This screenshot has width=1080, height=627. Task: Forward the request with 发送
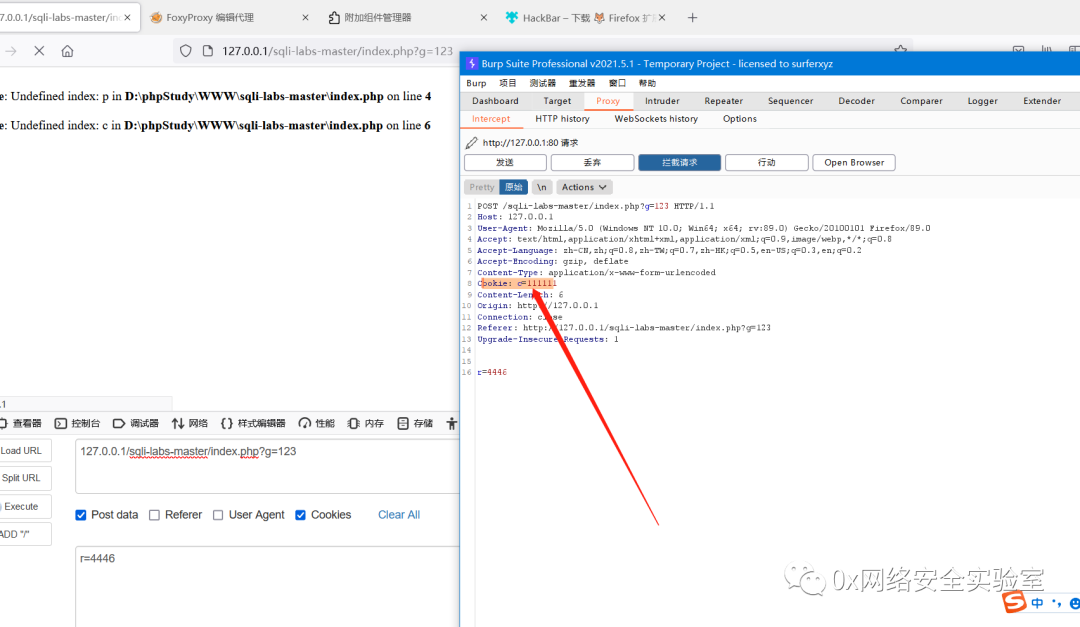point(506,163)
